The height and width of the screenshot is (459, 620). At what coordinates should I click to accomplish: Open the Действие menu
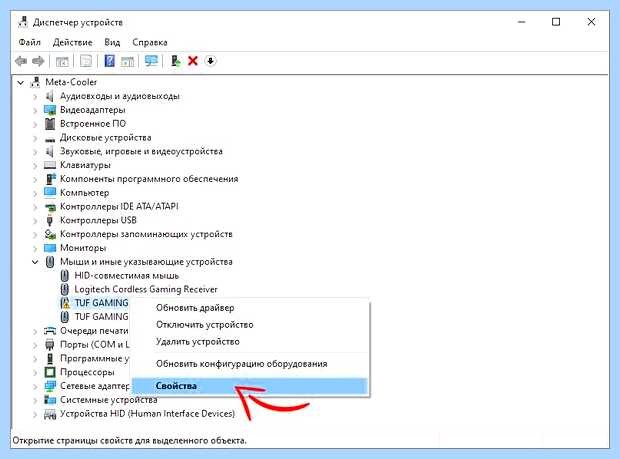coord(73,42)
